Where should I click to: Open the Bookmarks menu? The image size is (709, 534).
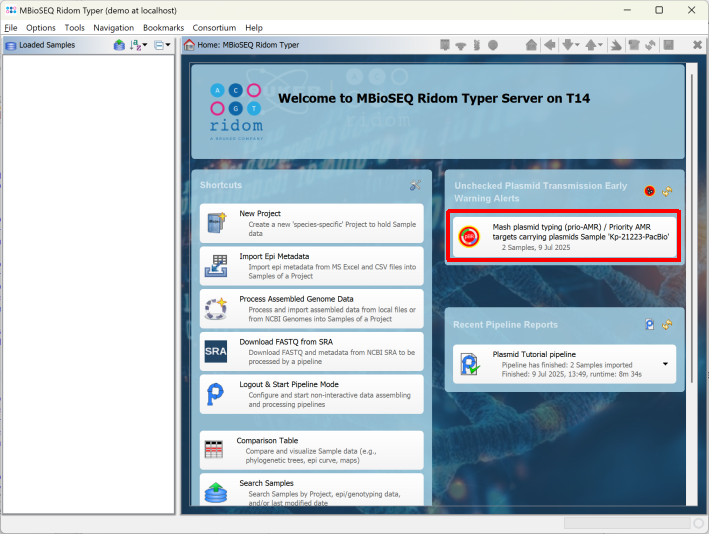(163, 28)
